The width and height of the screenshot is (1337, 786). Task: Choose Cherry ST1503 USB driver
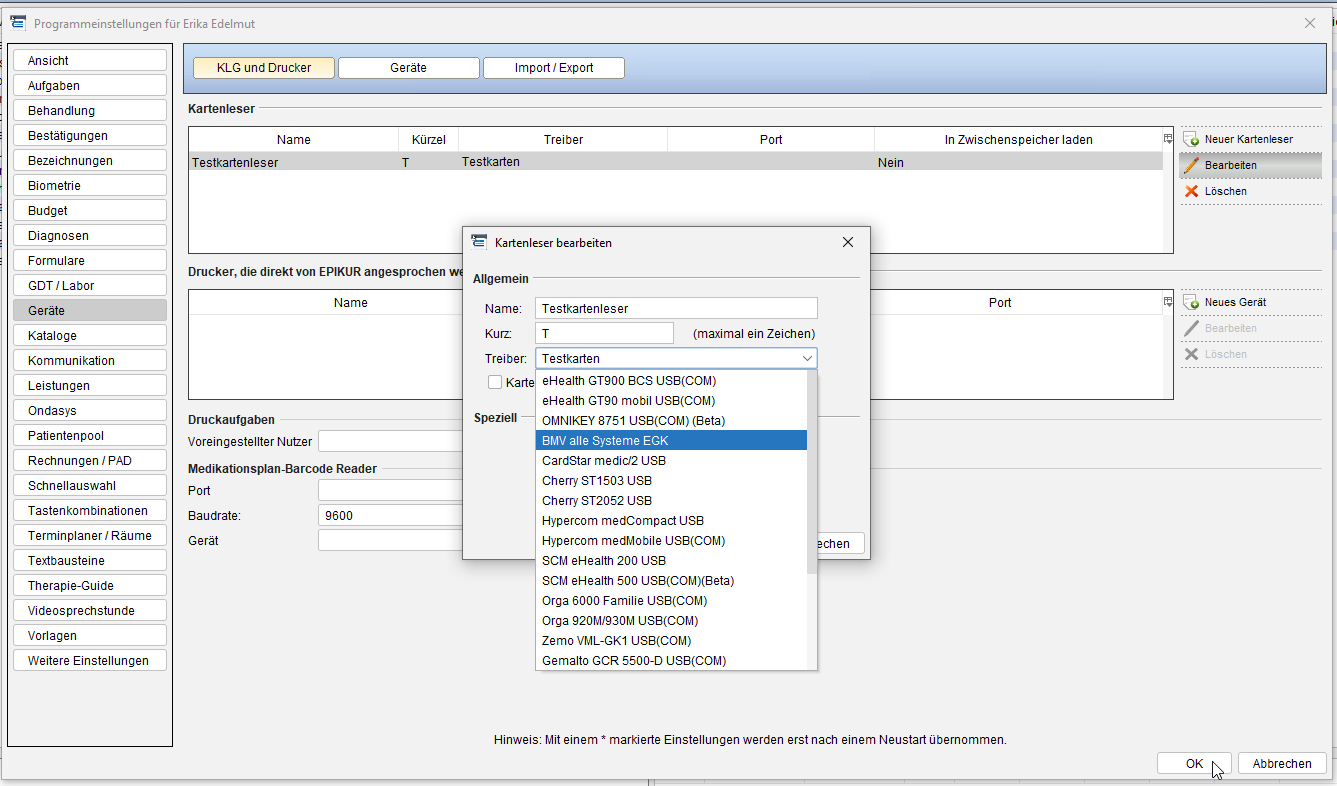click(x=671, y=480)
